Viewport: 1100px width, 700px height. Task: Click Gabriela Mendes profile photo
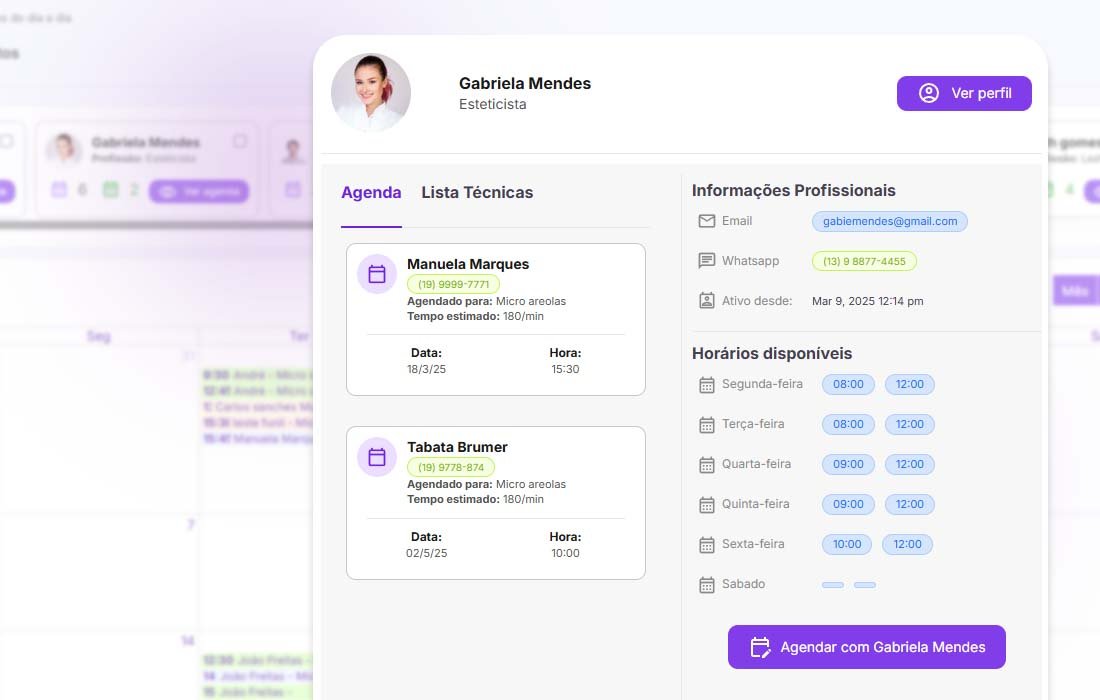pos(371,92)
